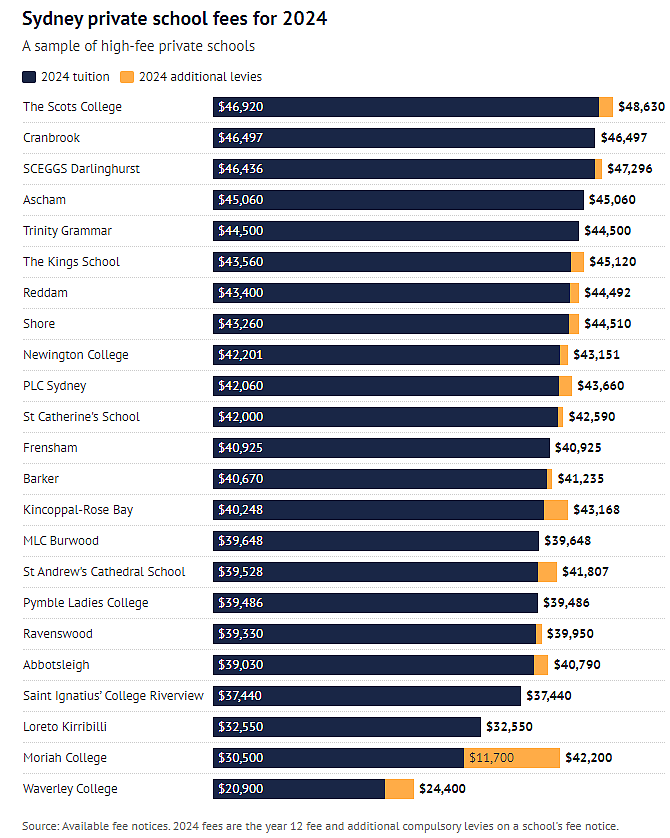Image resolution: width=670 pixels, height=838 pixels.
Task: Click the Abbotsleigh orange levies segment
Action: coord(541,665)
